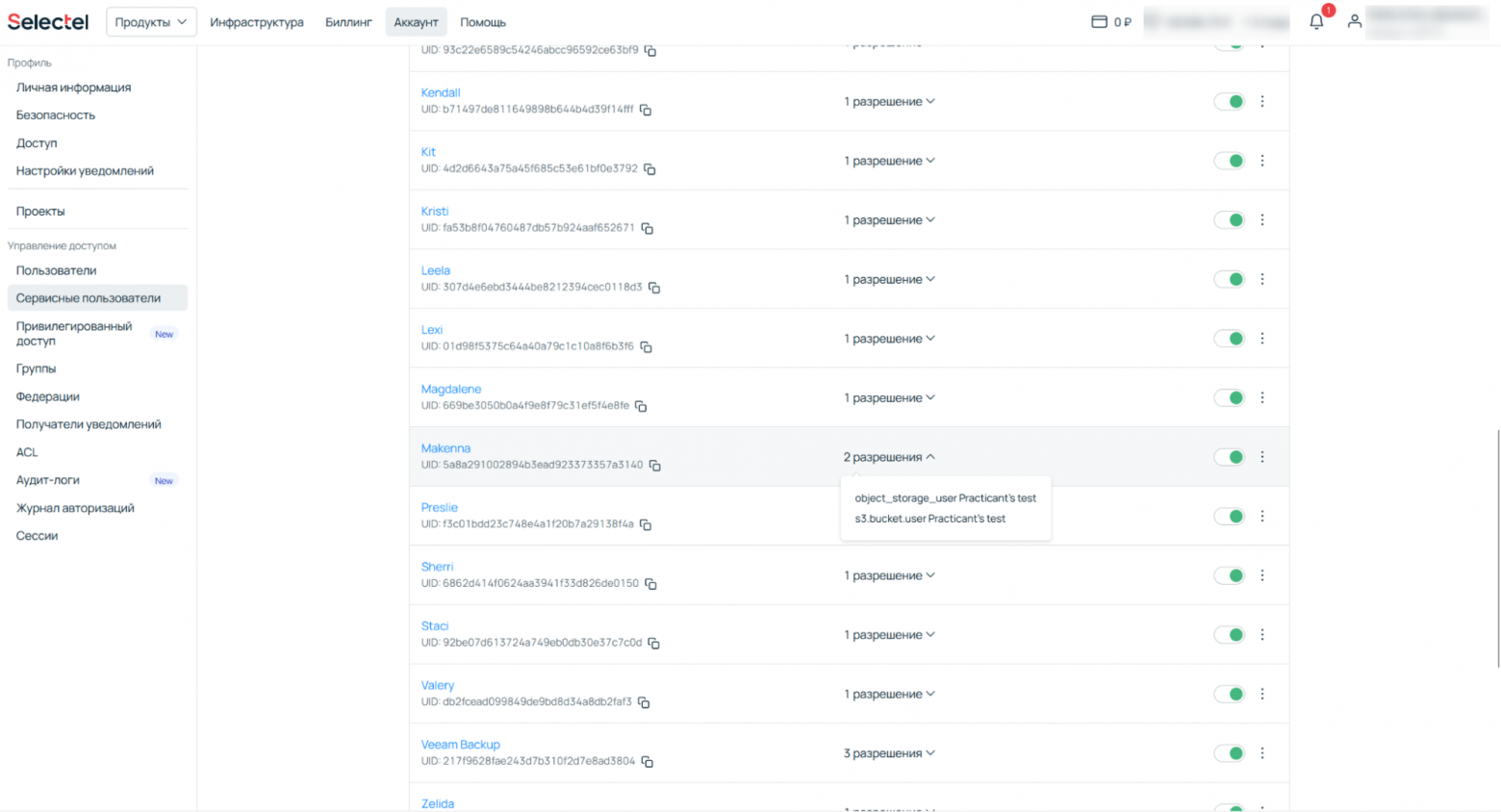Copy Magdalene's UID
This screenshot has width=1501, height=812.
(x=641, y=406)
